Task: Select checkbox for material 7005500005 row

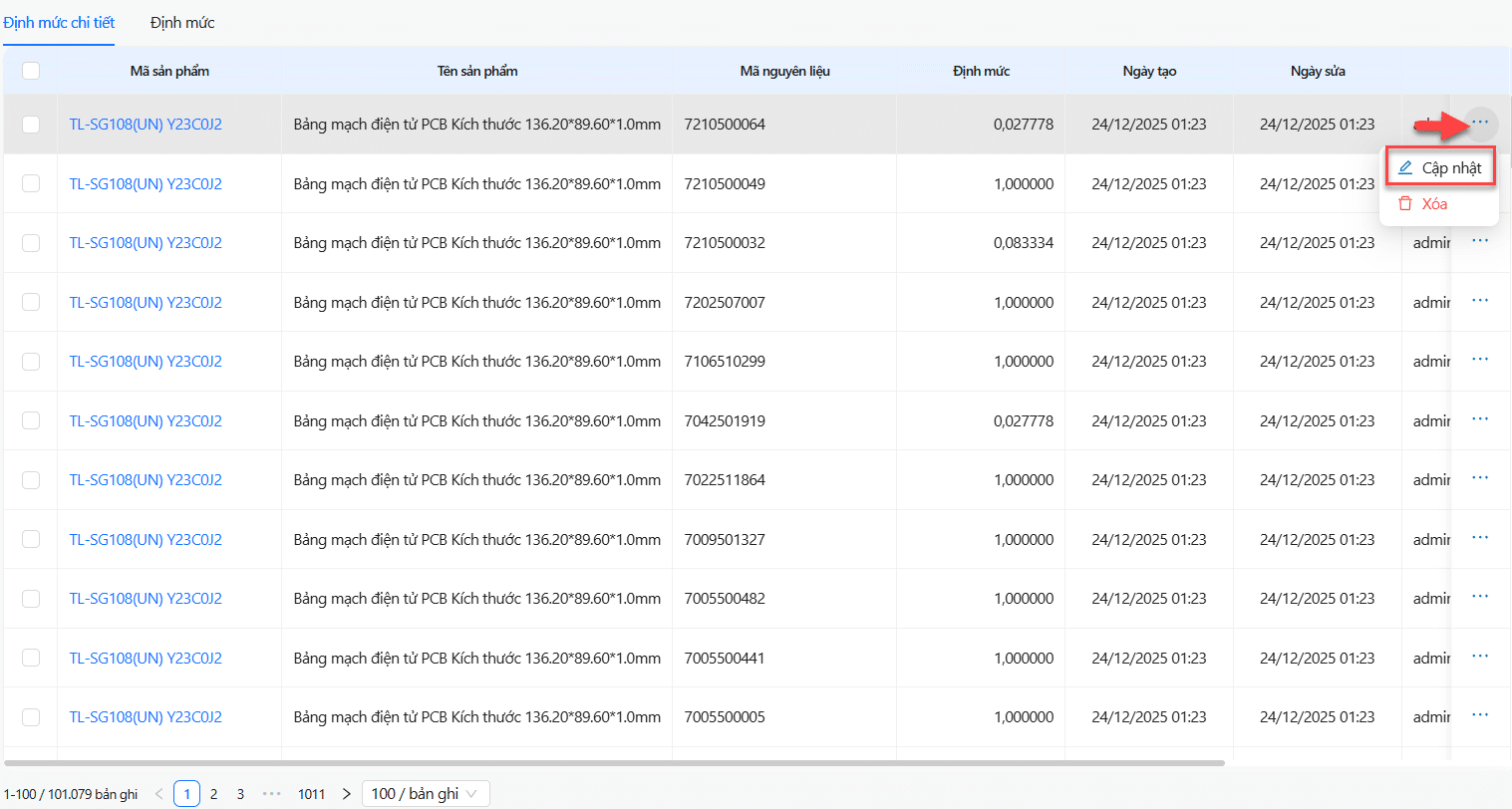Action: (31, 717)
